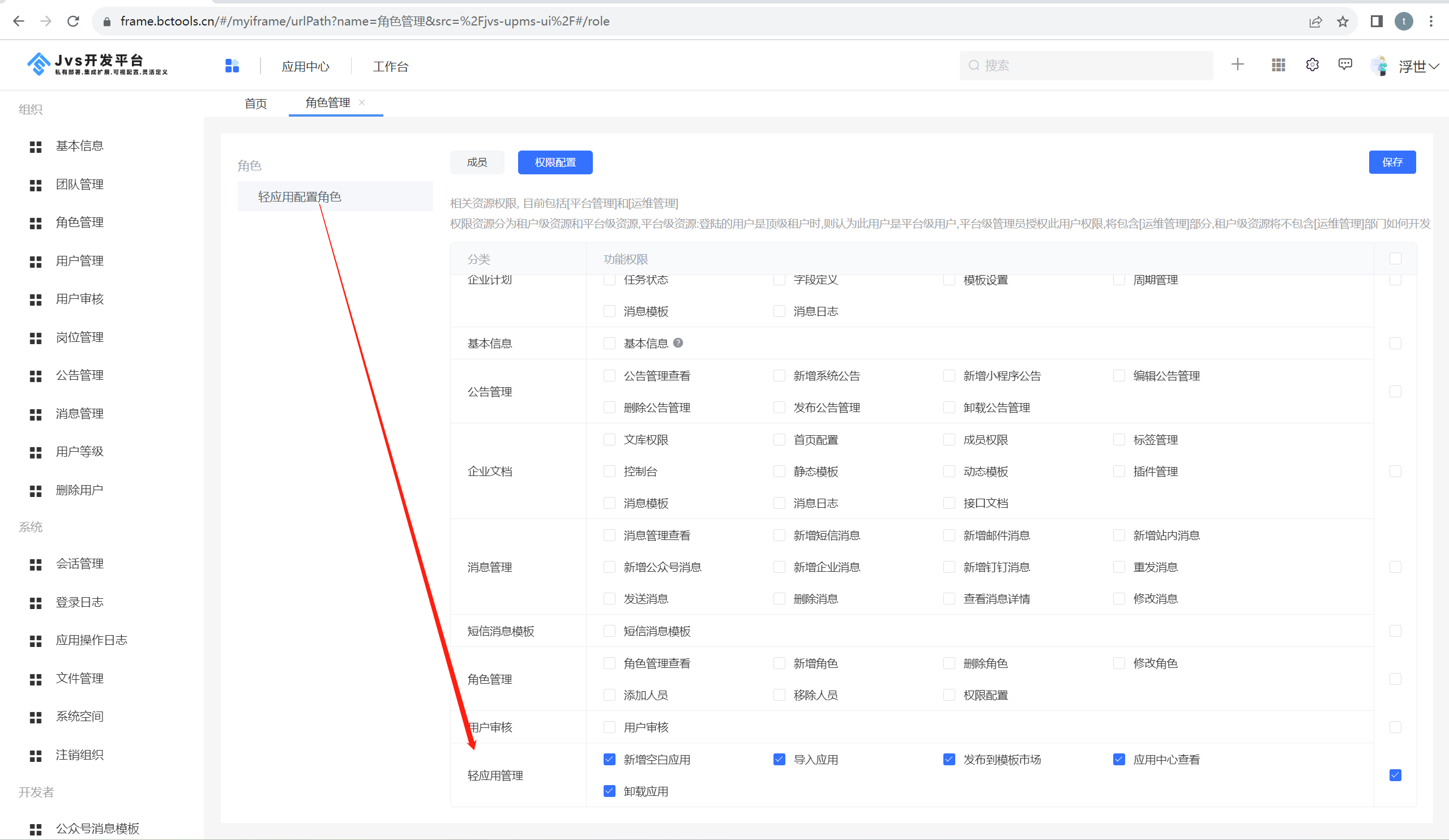Click the browser back arrow

(x=18, y=22)
